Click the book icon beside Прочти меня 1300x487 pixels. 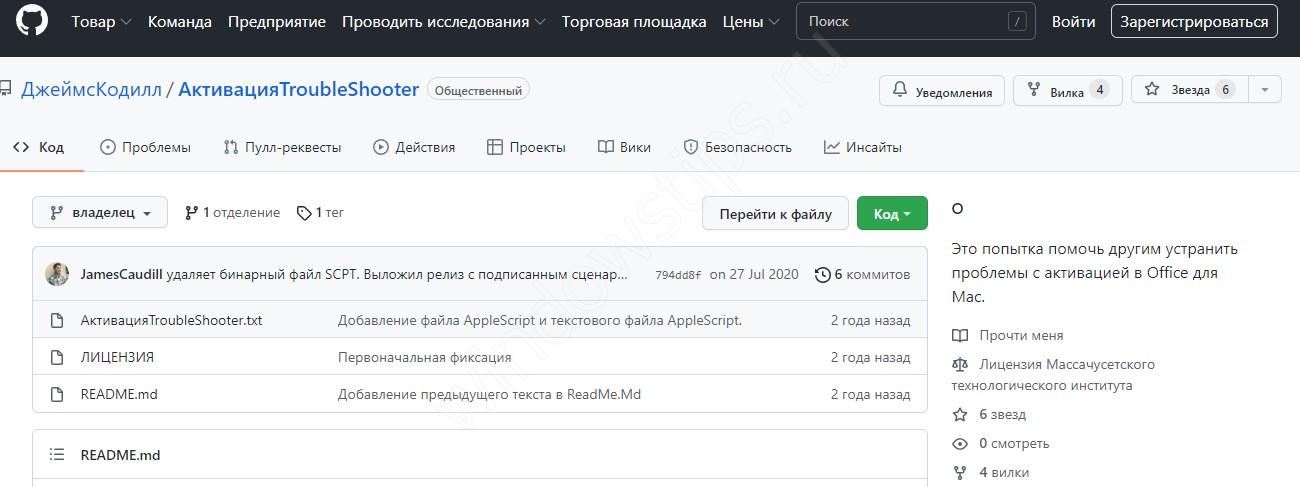(960, 336)
